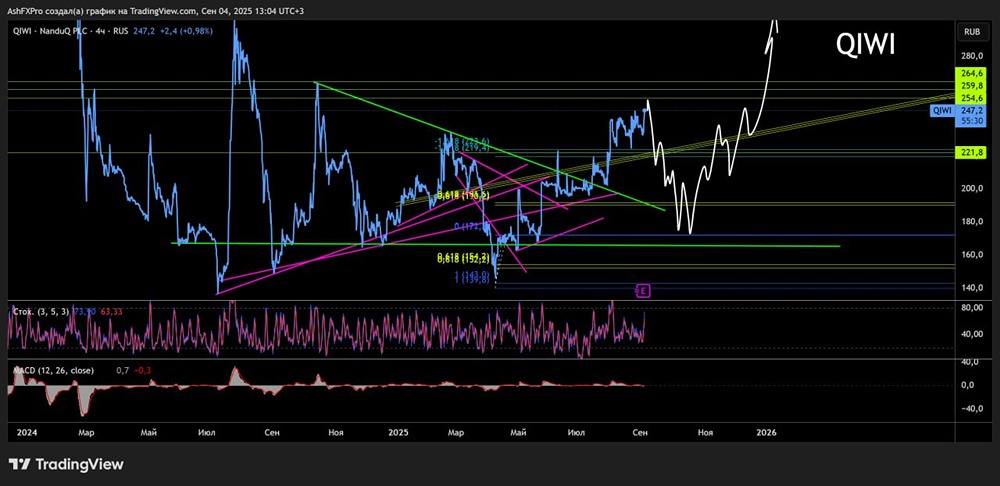Click the 55:30 countdown timer label
Image resolution: width=1000 pixels, height=486 pixels.
click(973, 120)
